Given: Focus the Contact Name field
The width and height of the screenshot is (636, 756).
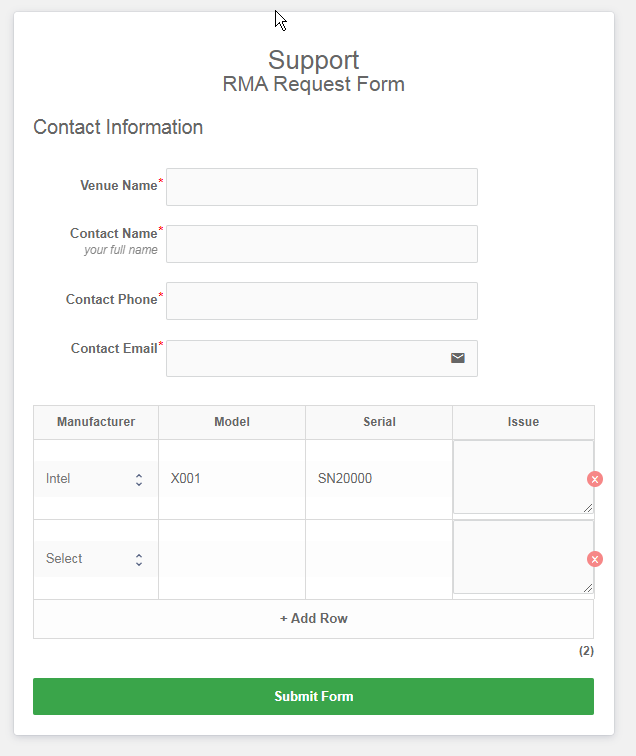Looking at the screenshot, I should [322, 244].
